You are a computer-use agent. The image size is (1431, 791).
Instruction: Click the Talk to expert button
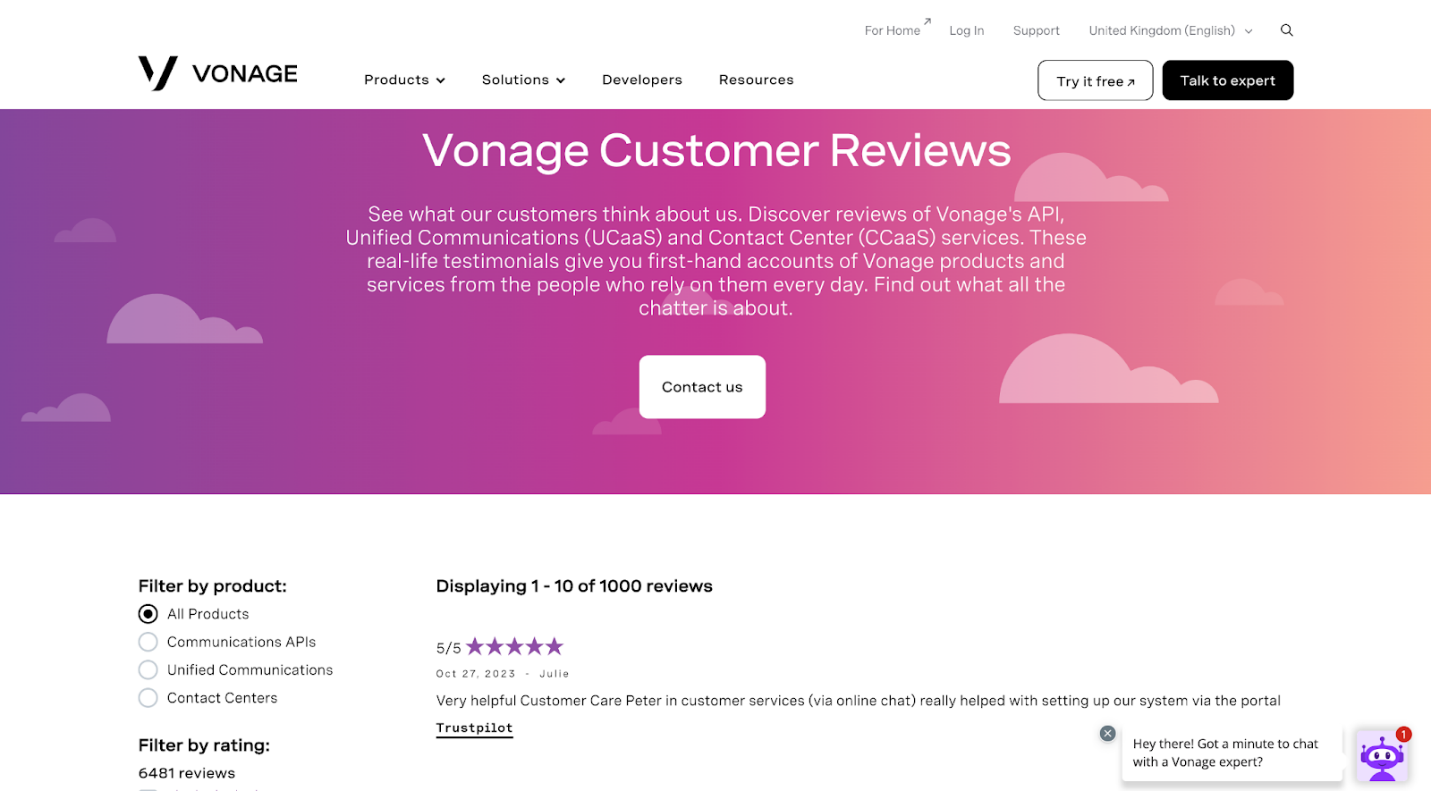(1228, 81)
